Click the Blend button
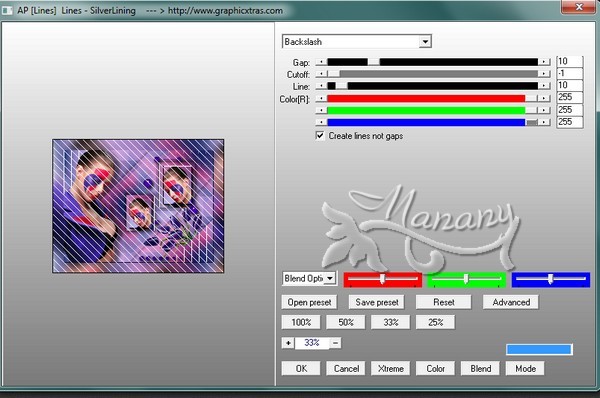The width and height of the screenshot is (600, 398). point(480,368)
